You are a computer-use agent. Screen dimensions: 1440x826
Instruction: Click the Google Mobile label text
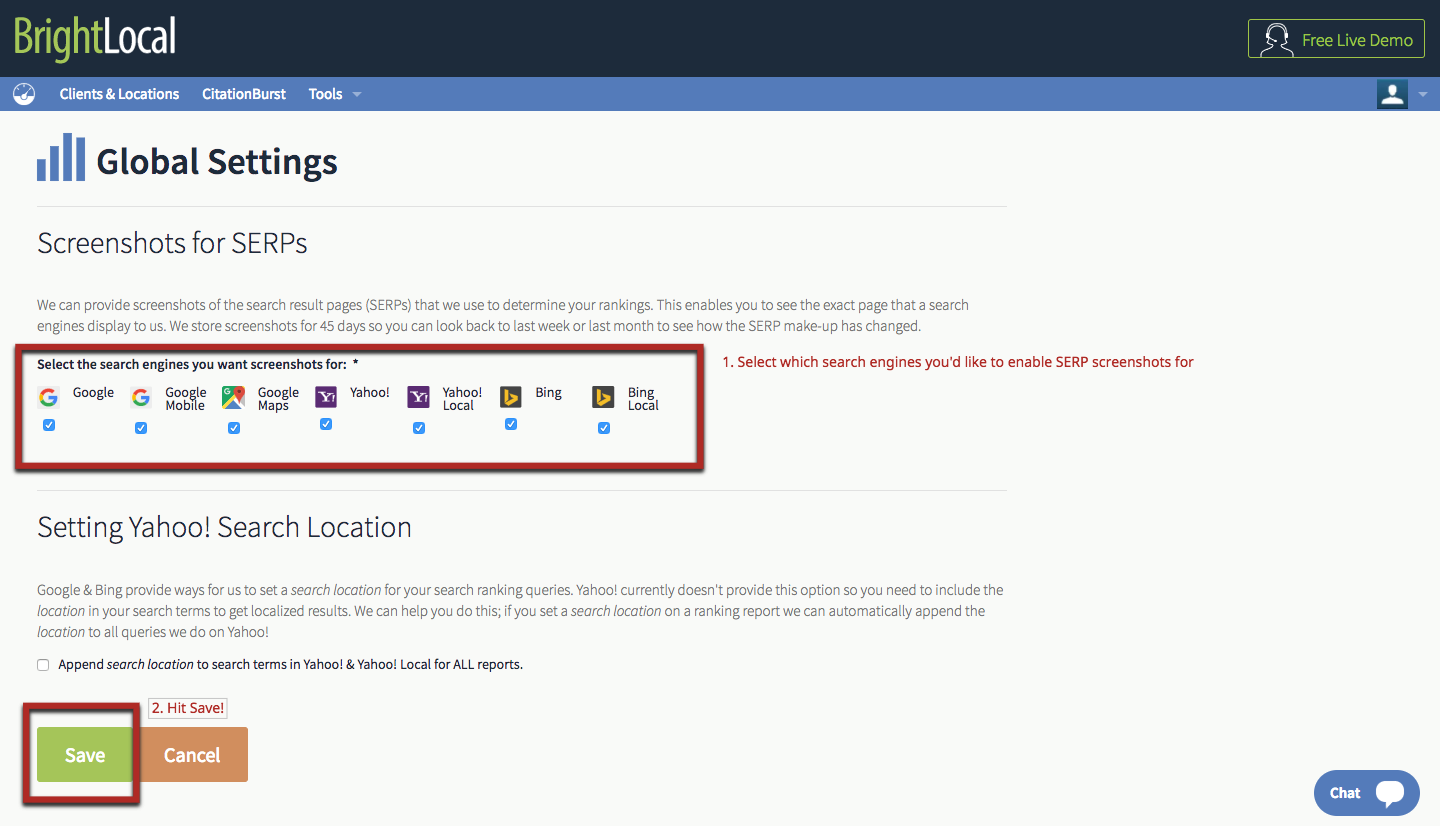(x=186, y=399)
